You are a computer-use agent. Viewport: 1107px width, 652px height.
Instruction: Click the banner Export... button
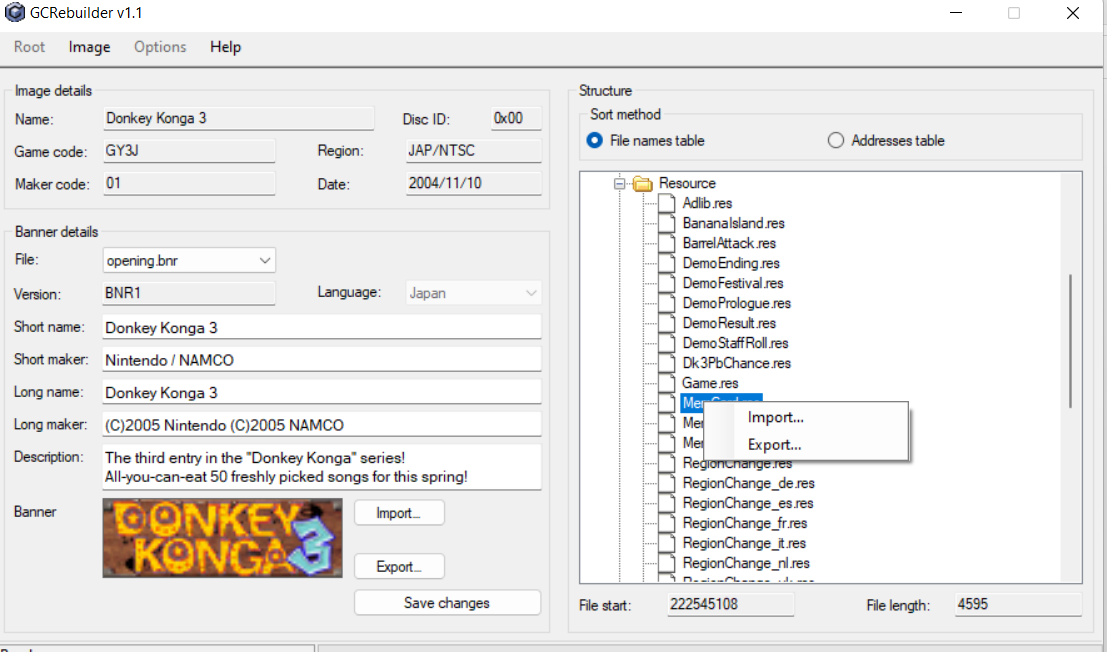[x=399, y=567]
